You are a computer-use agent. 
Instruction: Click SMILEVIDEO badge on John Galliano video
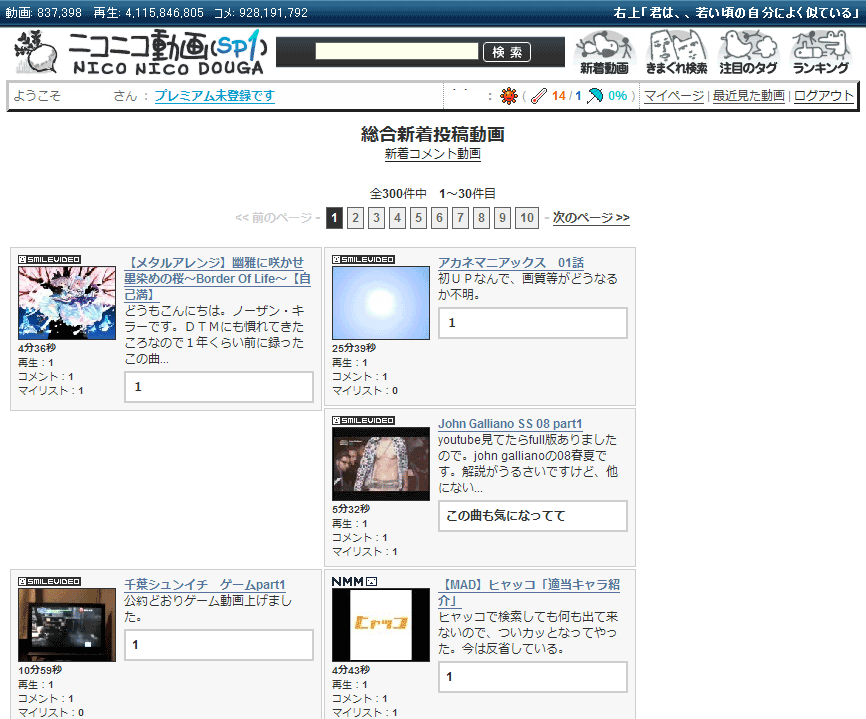pyautogui.click(x=363, y=421)
